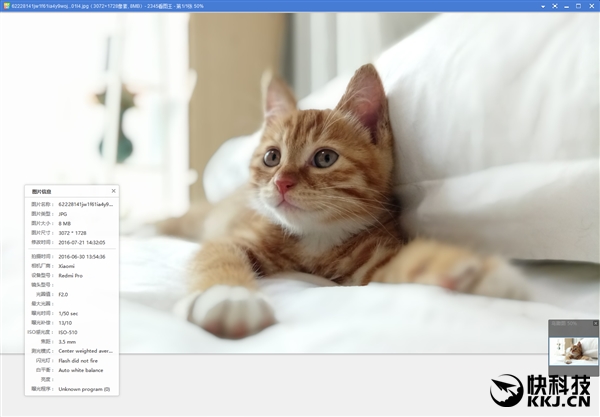Select the F2.0 aperture value
The width and height of the screenshot is (600, 417).
click(x=65, y=295)
